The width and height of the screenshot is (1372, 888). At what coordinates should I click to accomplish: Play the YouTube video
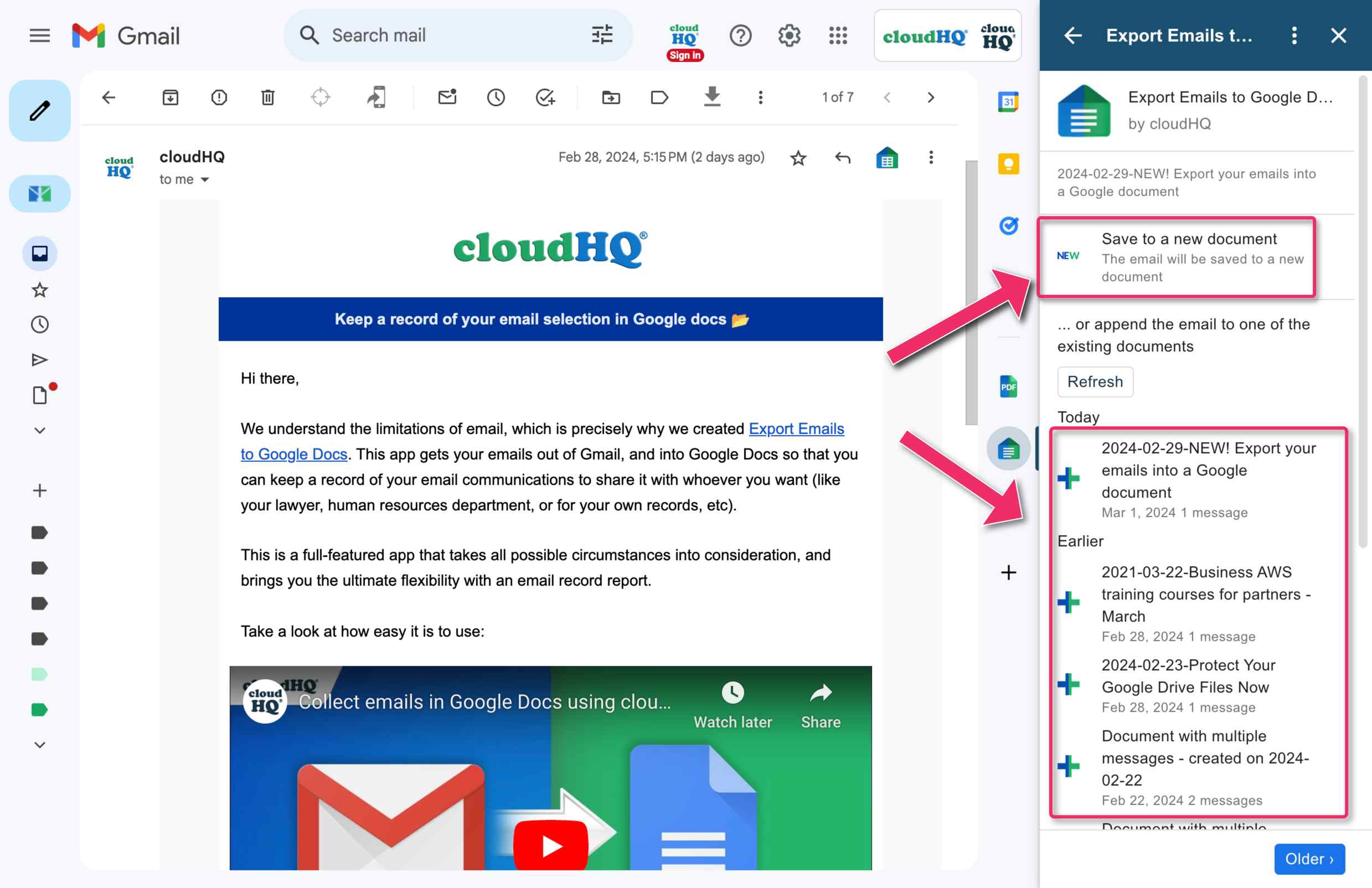(x=550, y=845)
